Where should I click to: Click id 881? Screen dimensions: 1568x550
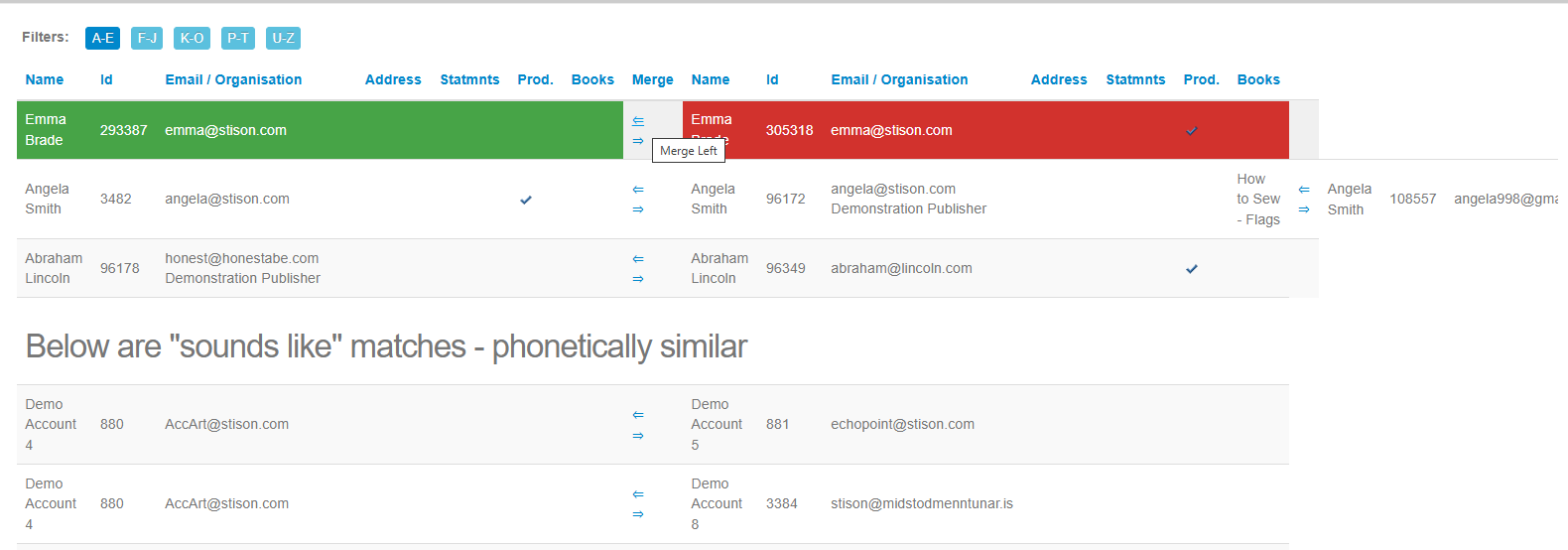pos(777,424)
